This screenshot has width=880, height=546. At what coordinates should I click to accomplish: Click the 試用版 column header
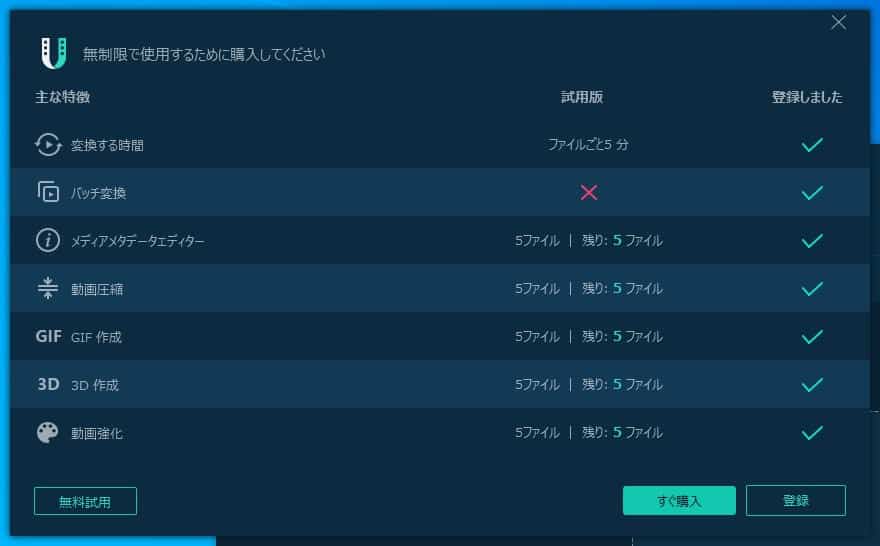pos(581,97)
